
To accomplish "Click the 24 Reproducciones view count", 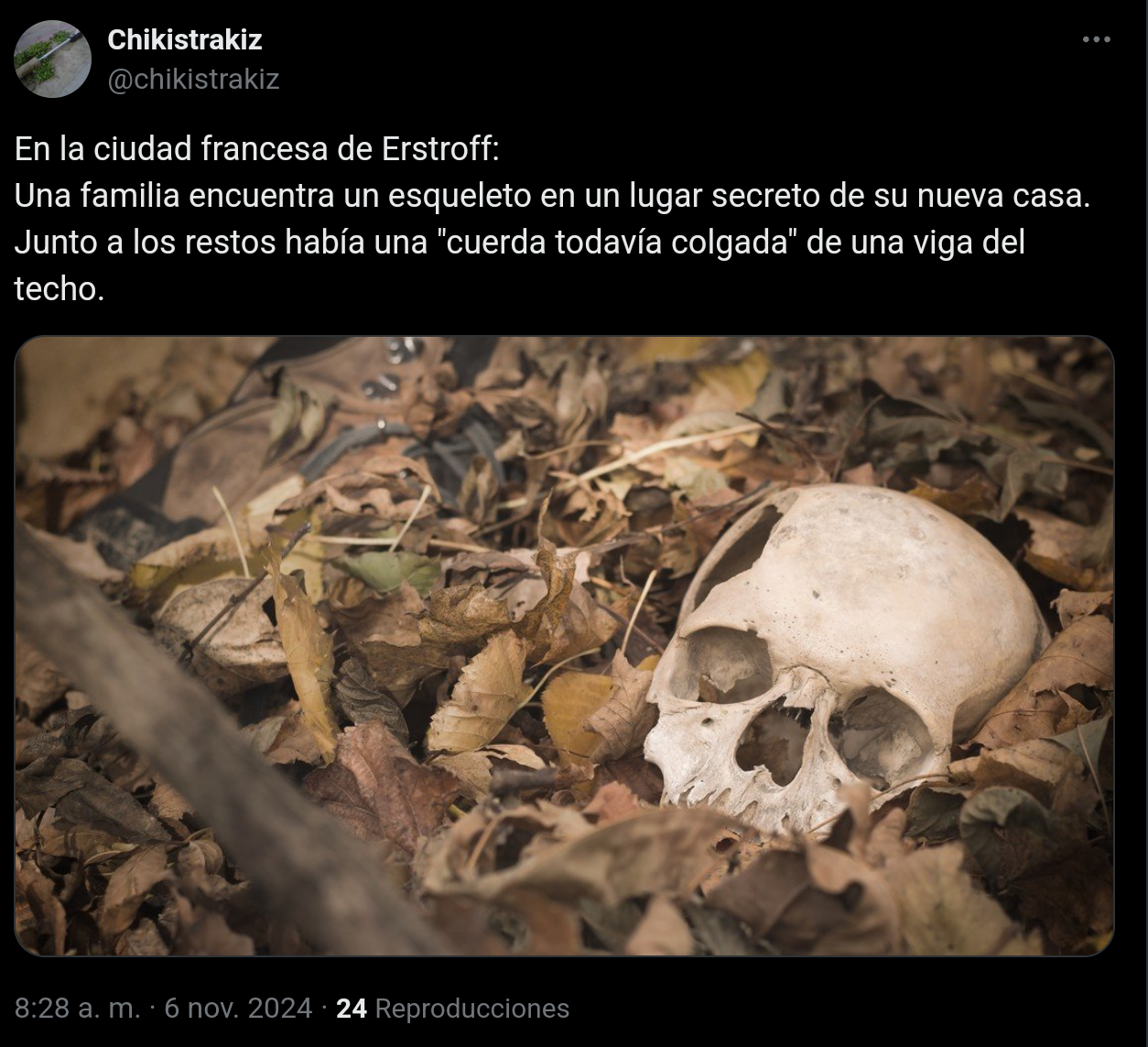I will click(452, 1008).
